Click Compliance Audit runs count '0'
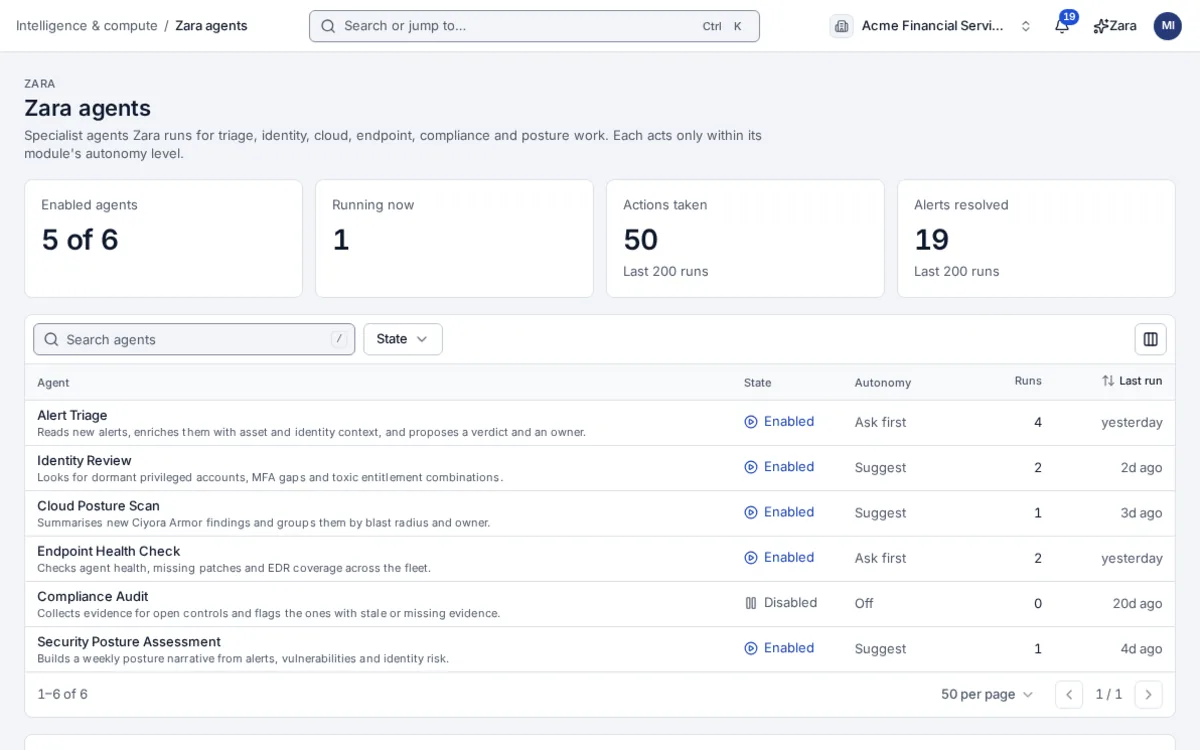Image resolution: width=1200 pixels, height=750 pixels. coord(1038,603)
